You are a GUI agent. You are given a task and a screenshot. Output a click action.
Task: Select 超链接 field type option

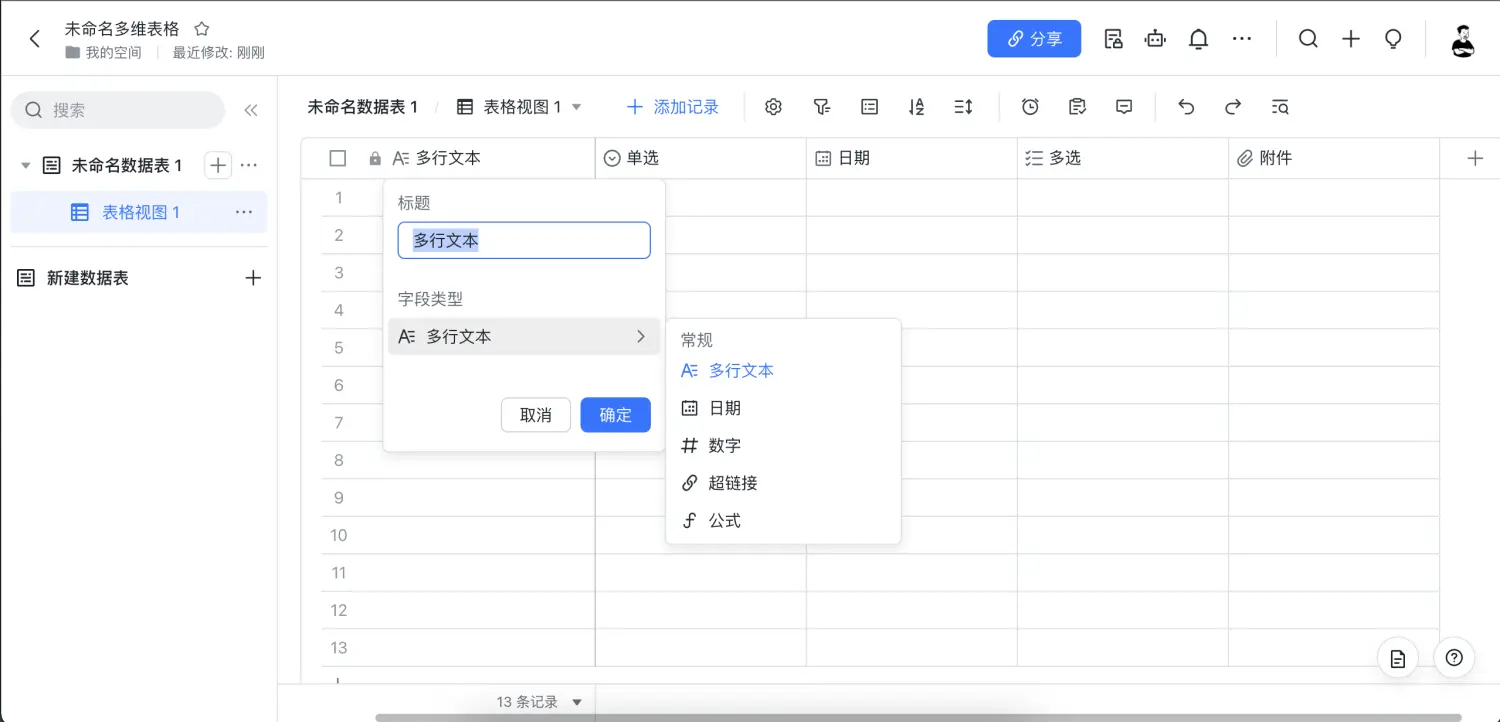click(732, 483)
